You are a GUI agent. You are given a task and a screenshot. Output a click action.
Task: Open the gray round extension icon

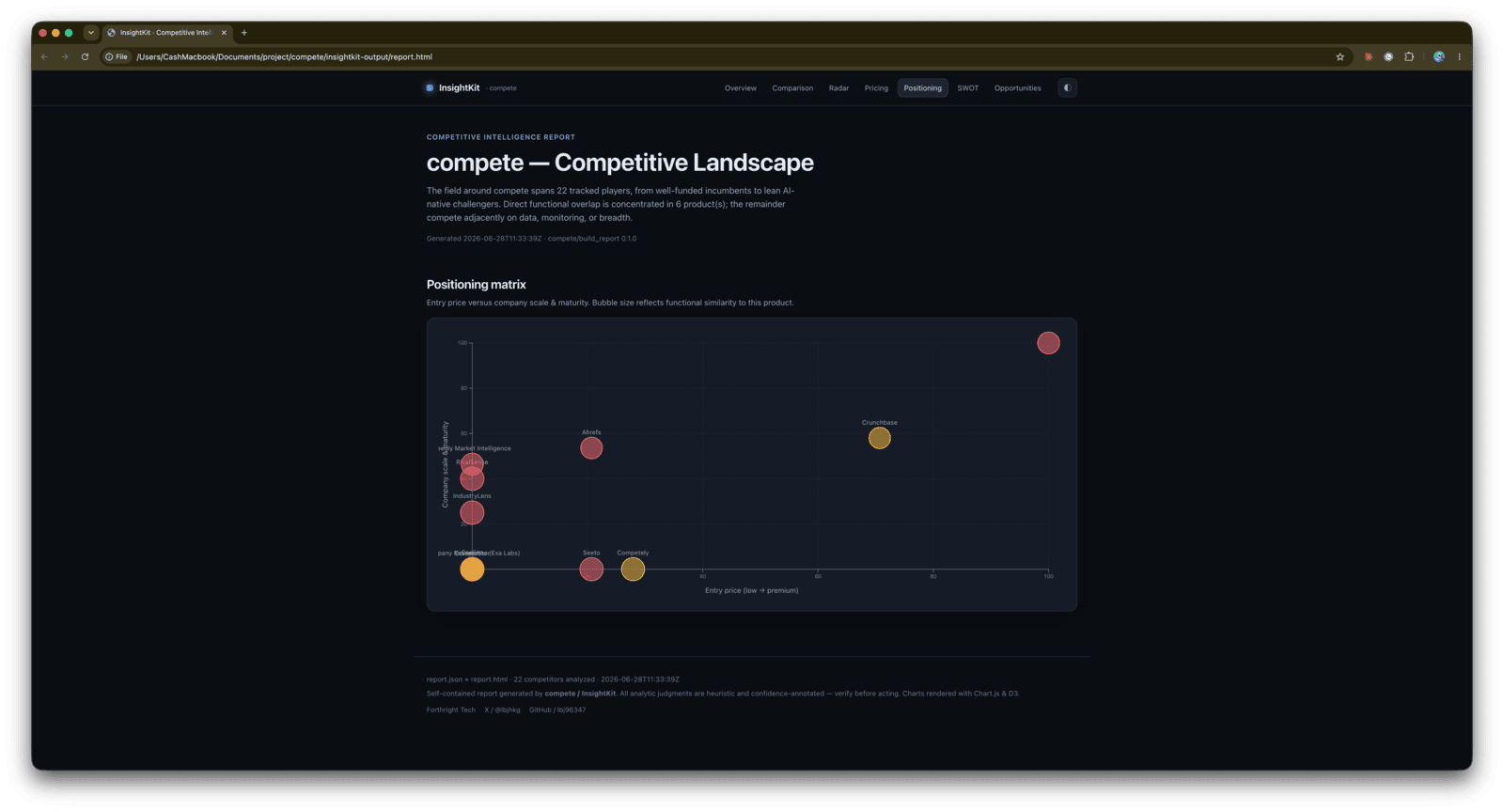click(1388, 57)
